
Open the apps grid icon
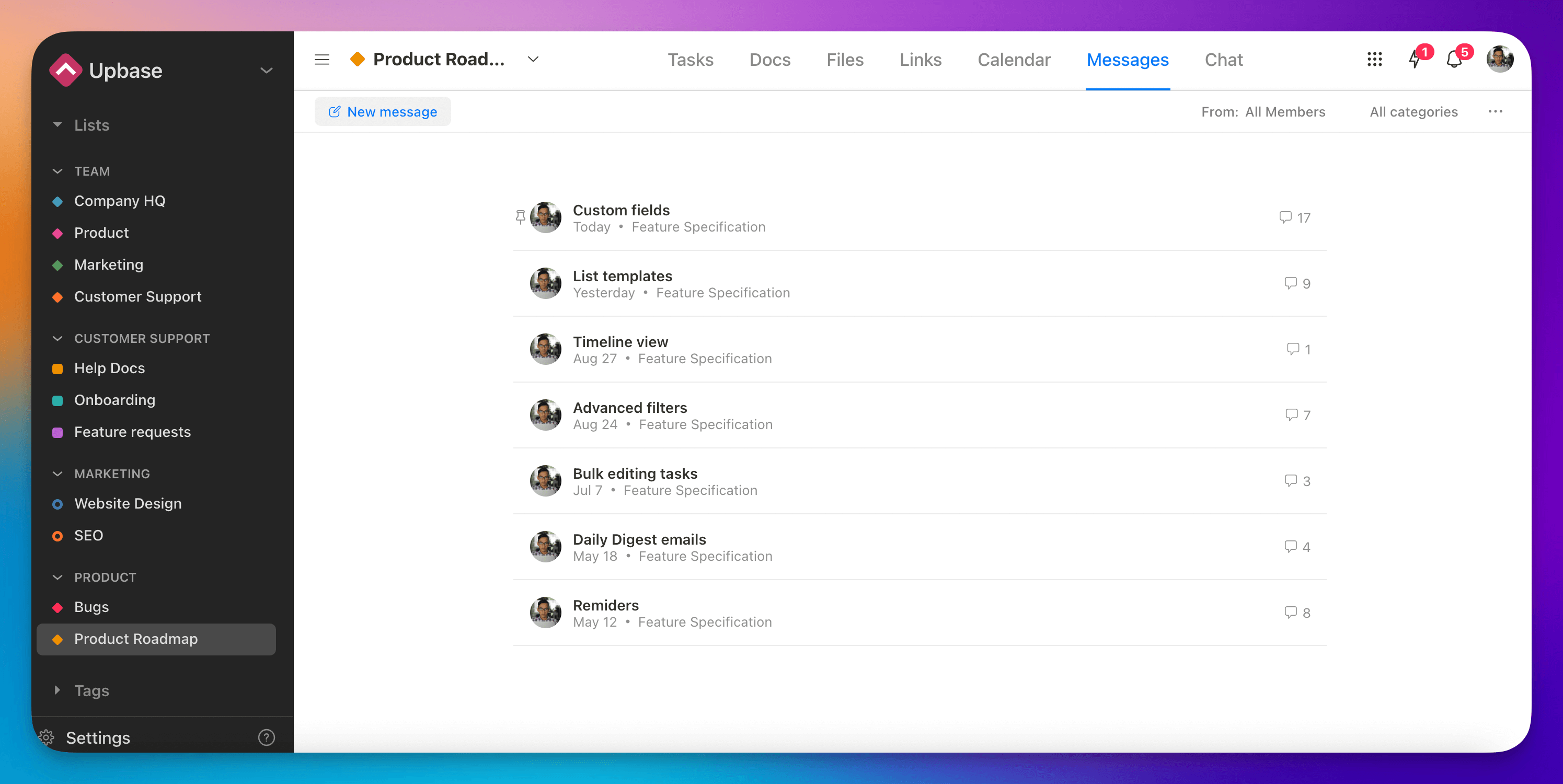click(x=1375, y=59)
